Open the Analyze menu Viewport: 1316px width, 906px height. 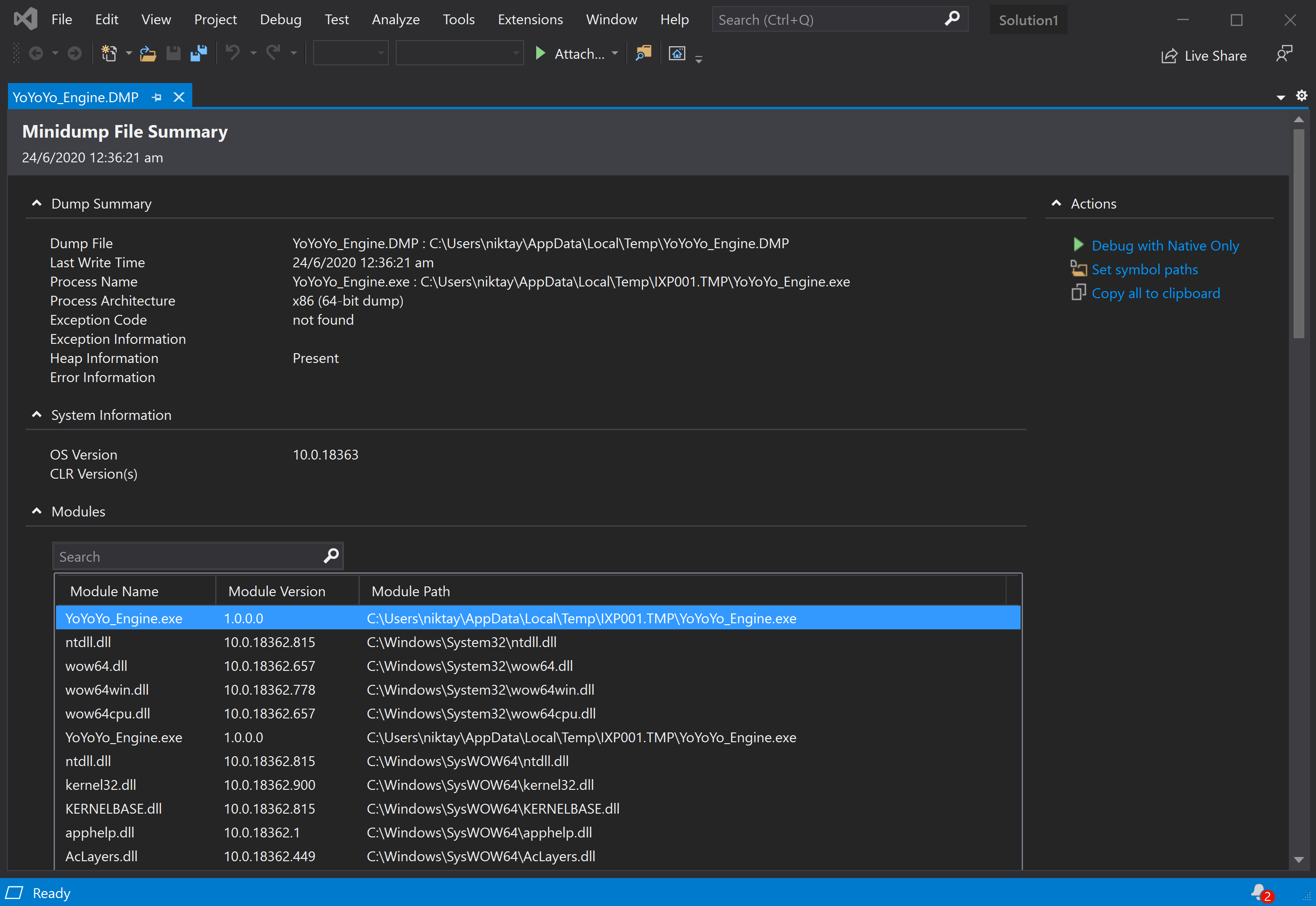395,19
